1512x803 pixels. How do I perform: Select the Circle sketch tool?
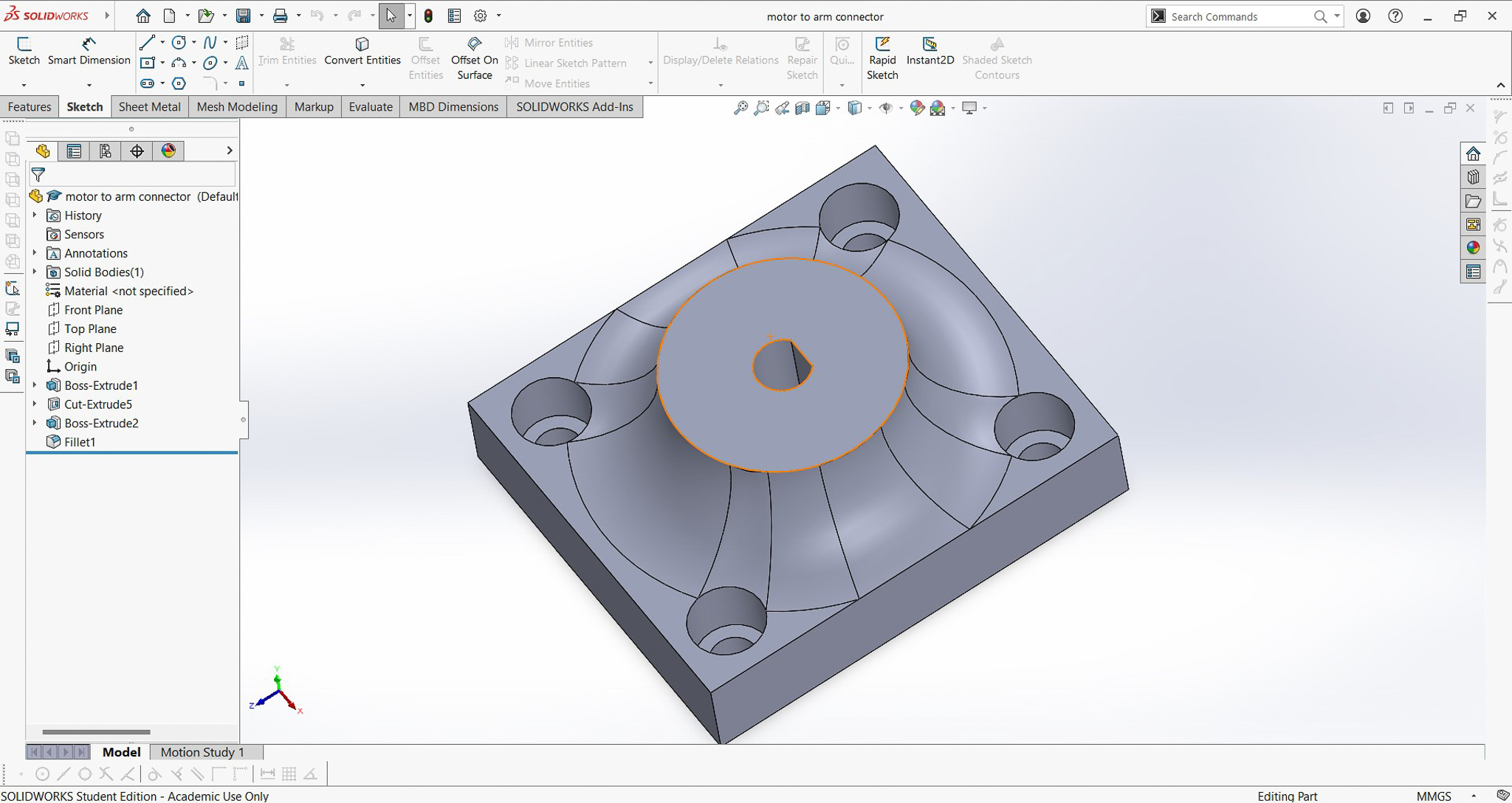[x=177, y=43]
